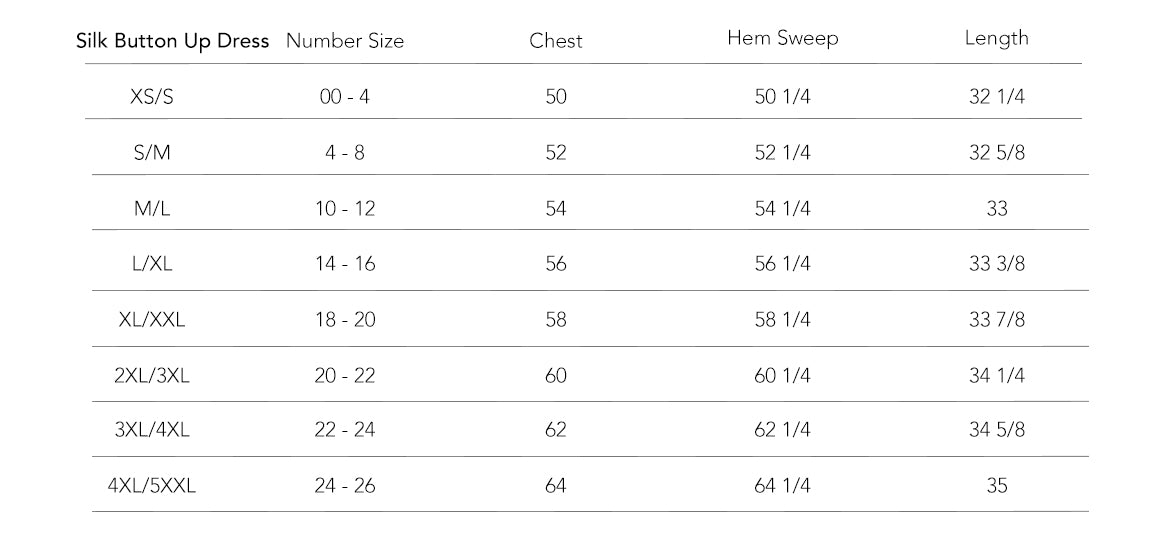Click the Number Size column header
The height and width of the screenshot is (545, 1150).
coord(345,41)
